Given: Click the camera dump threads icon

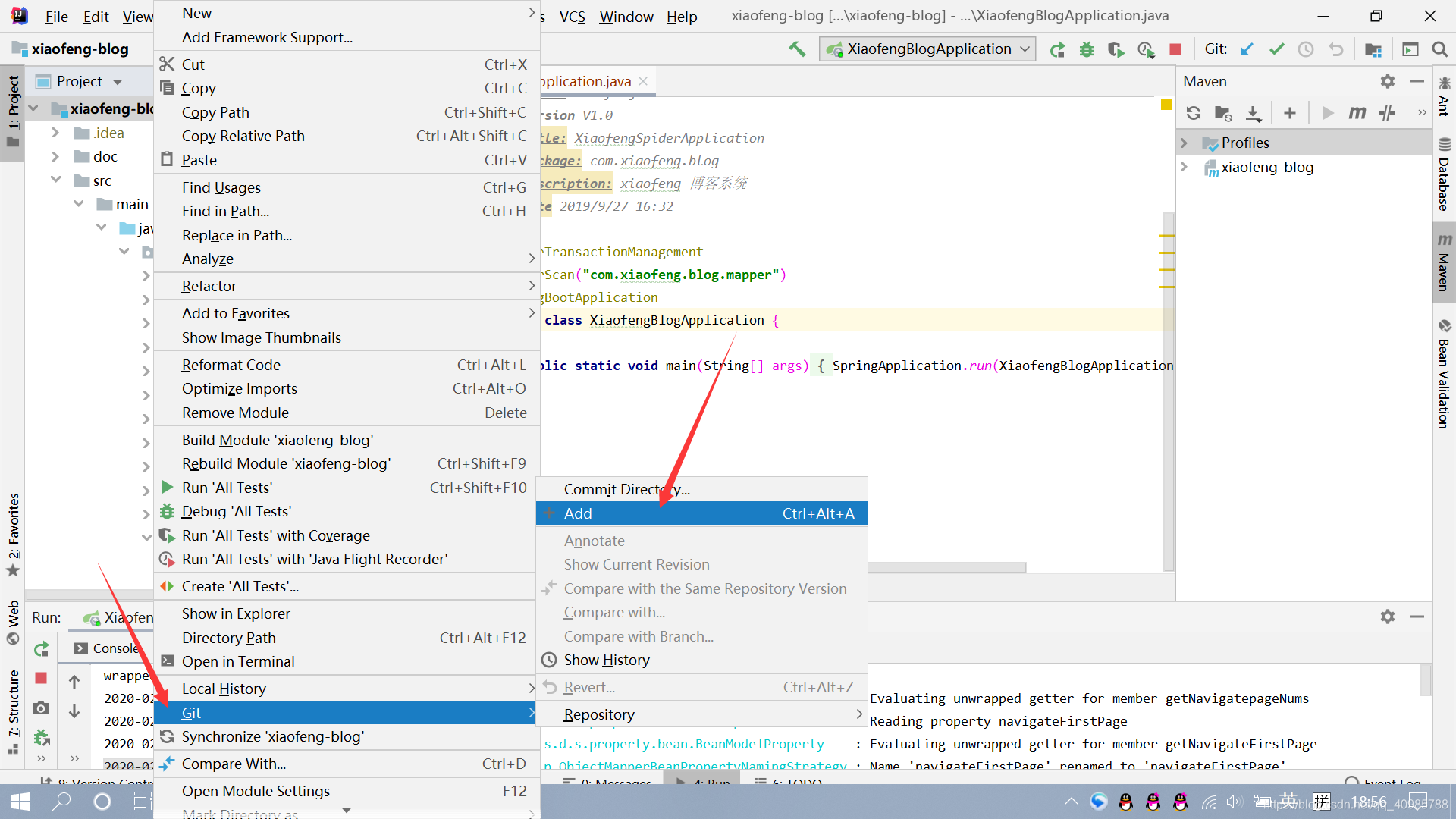Looking at the screenshot, I should 41,708.
